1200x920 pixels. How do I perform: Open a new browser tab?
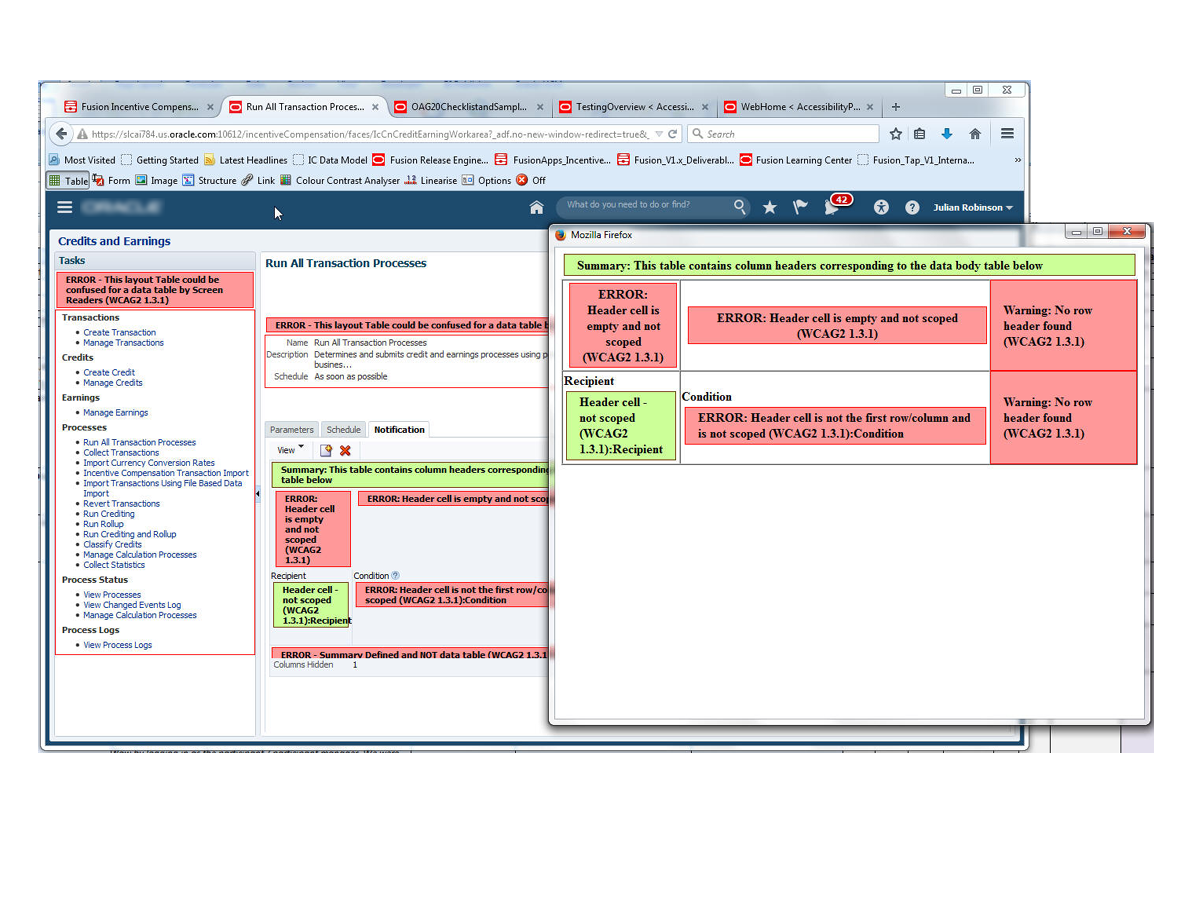(x=895, y=107)
